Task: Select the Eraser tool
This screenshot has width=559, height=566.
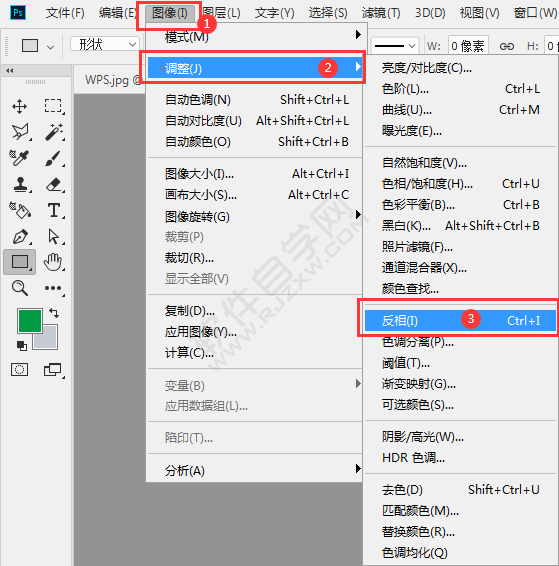Action: 54,184
